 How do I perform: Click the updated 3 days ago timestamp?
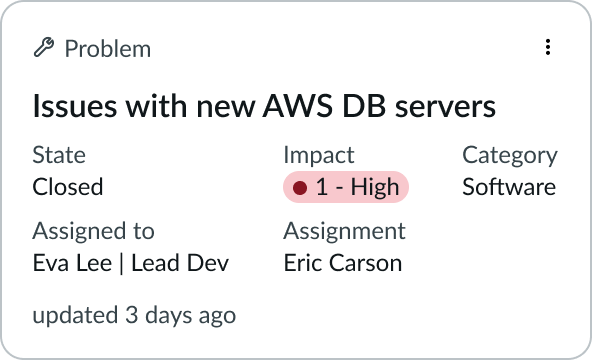pos(134,315)
